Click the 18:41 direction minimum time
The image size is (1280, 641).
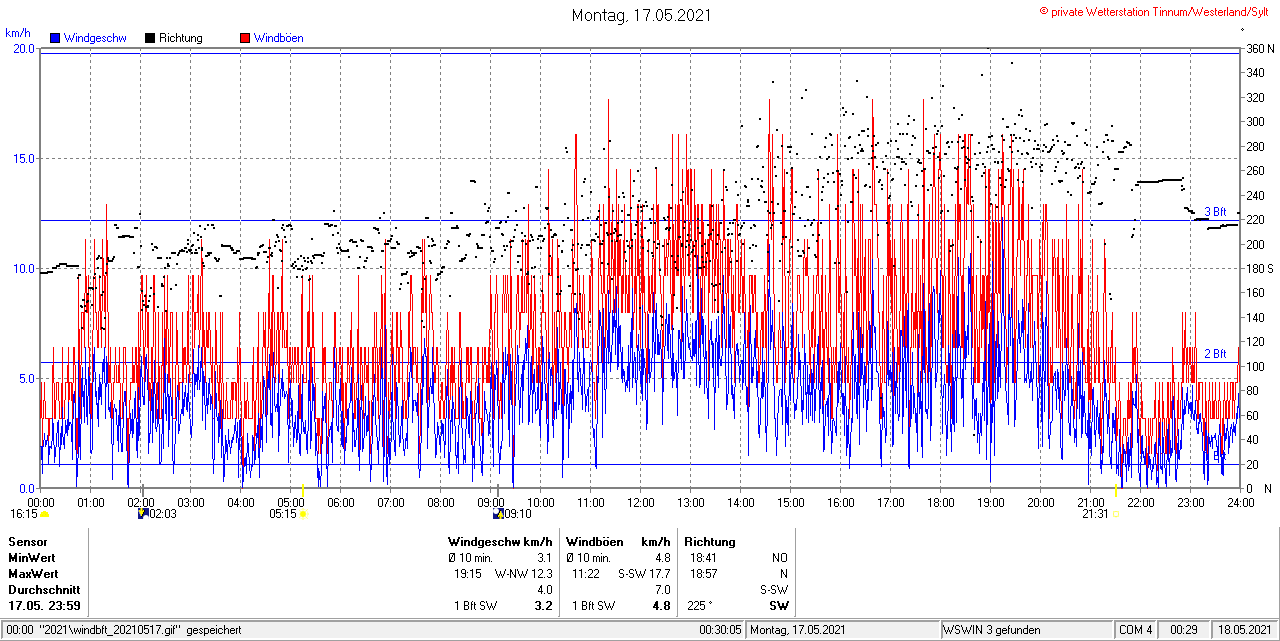(x=702, y=558)
